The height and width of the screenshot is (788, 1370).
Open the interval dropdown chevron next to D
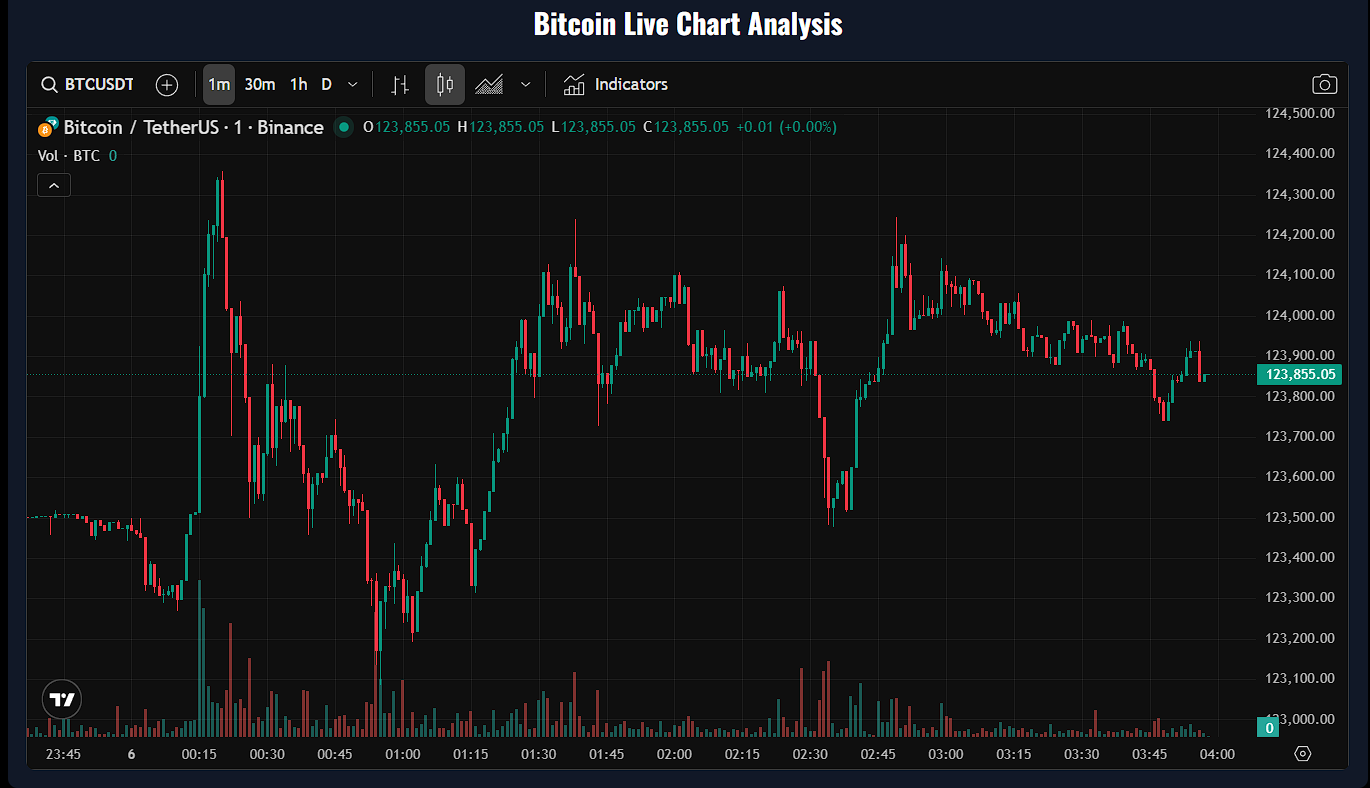click(x=351, y=84)
